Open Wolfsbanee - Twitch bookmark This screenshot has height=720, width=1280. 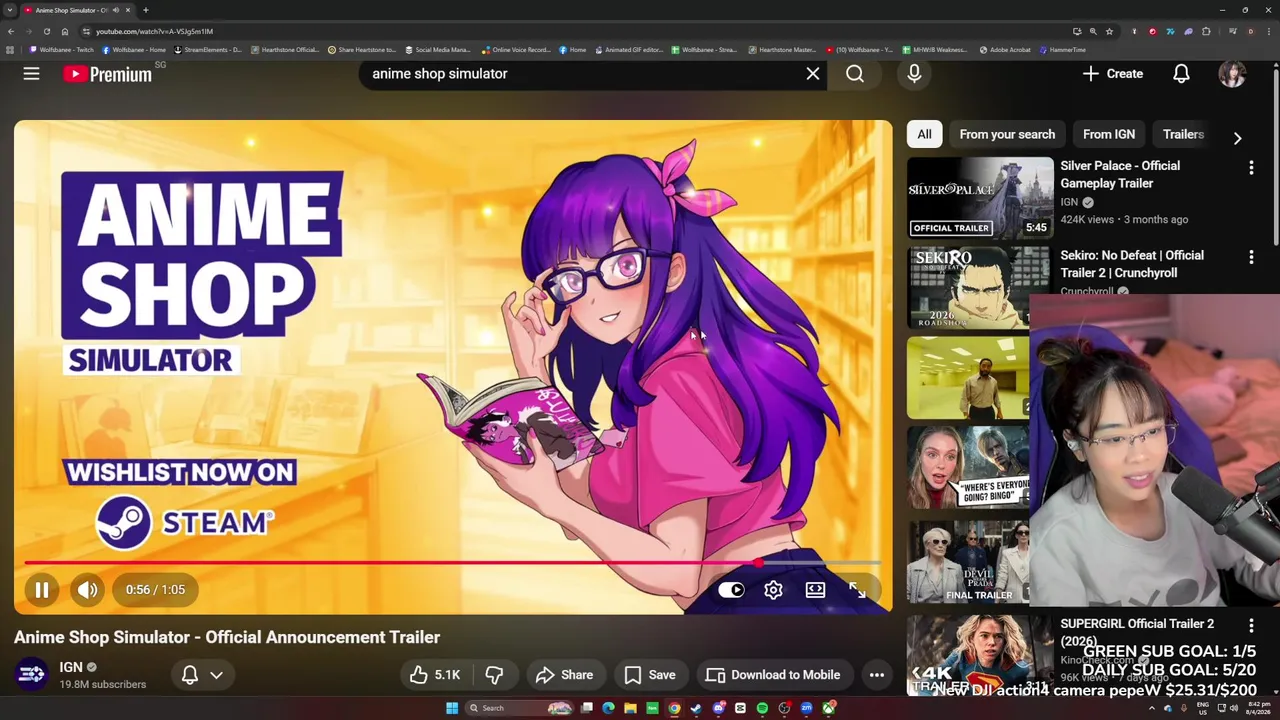tap(62, 50)
